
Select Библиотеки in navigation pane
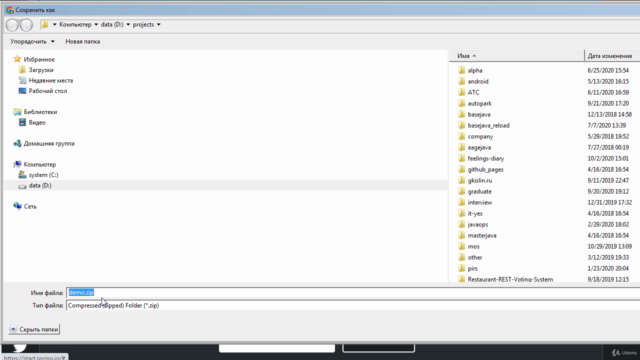[x=40, y=112]
